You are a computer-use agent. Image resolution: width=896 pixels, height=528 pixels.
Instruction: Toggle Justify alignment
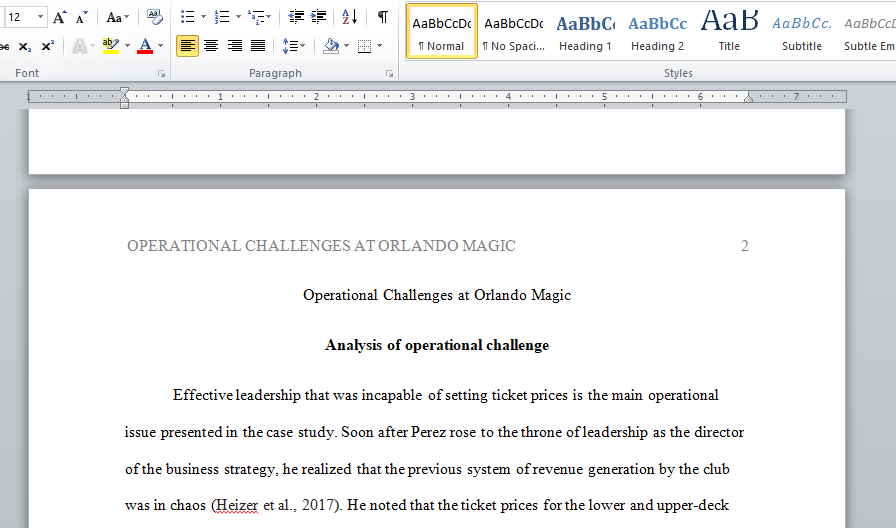[258, 46]
